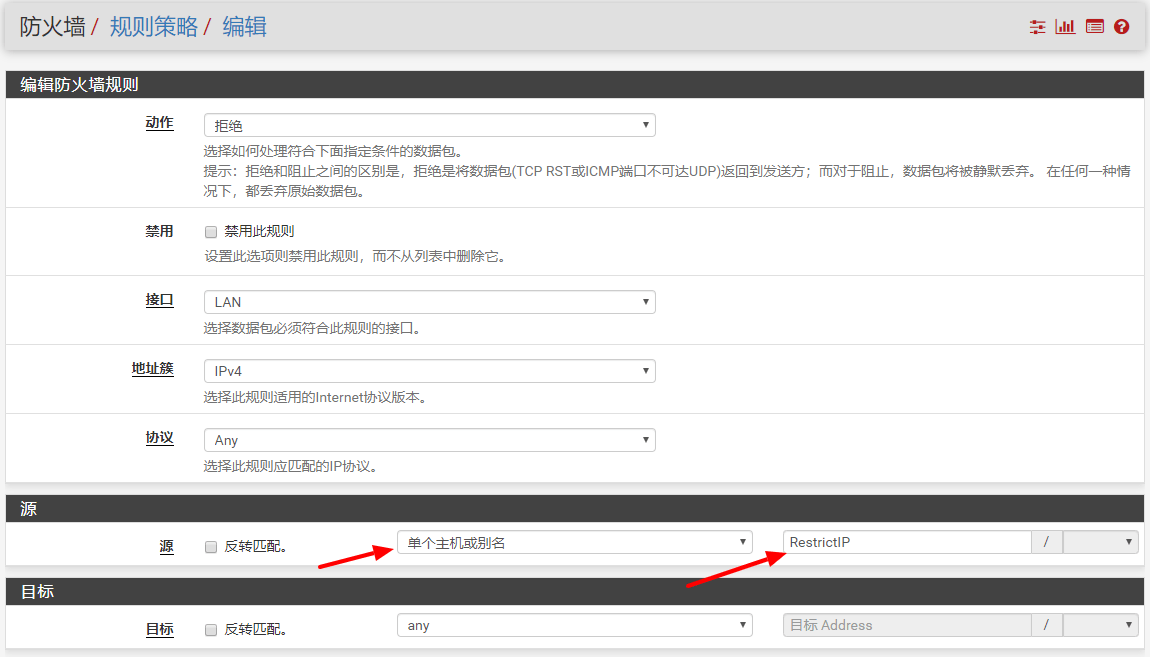Open source type dropdown 单个主机或别名
The width and height of the screenshot is (1150, 657).
pos(574,543)
